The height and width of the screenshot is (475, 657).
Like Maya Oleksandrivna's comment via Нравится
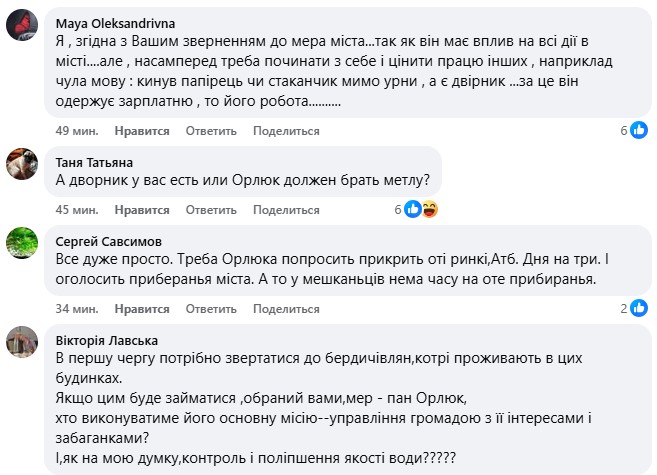141,131
